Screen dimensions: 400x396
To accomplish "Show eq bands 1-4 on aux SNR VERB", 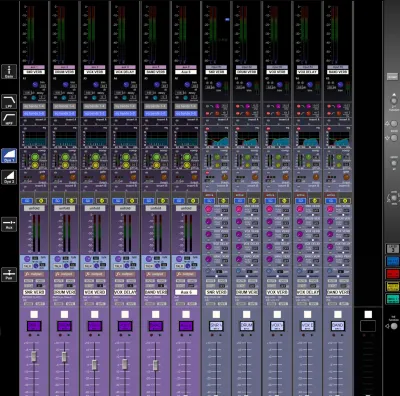I will pyautogui.click(x=34, y=106).
